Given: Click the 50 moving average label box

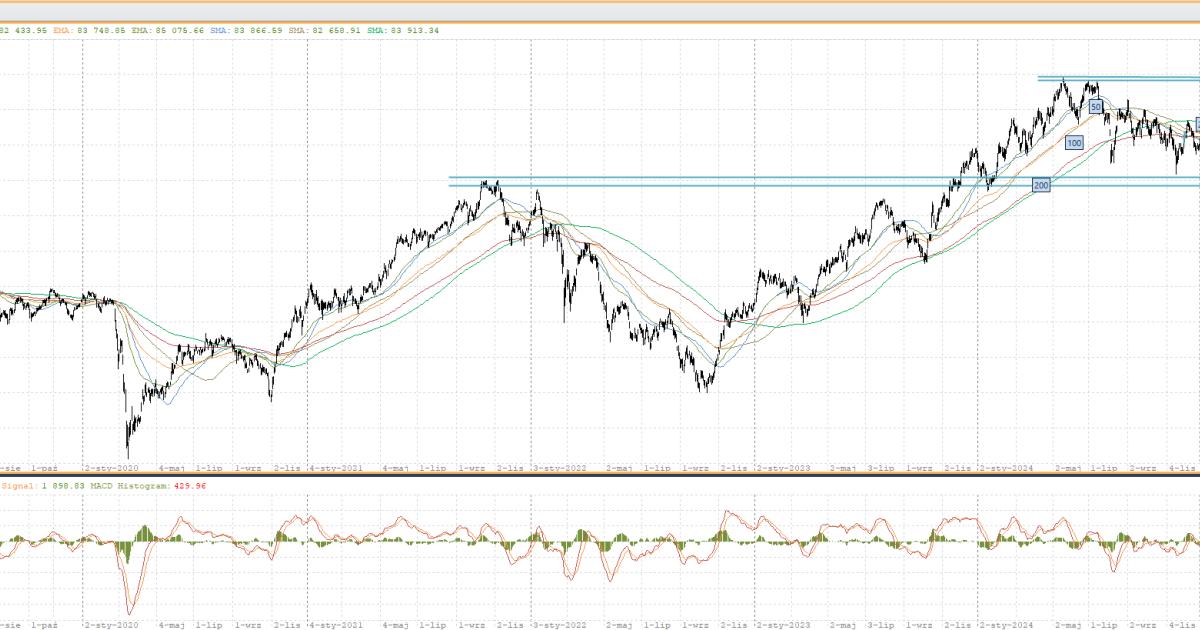Looking at the screenshot, I should click(x=1095, y=106).
